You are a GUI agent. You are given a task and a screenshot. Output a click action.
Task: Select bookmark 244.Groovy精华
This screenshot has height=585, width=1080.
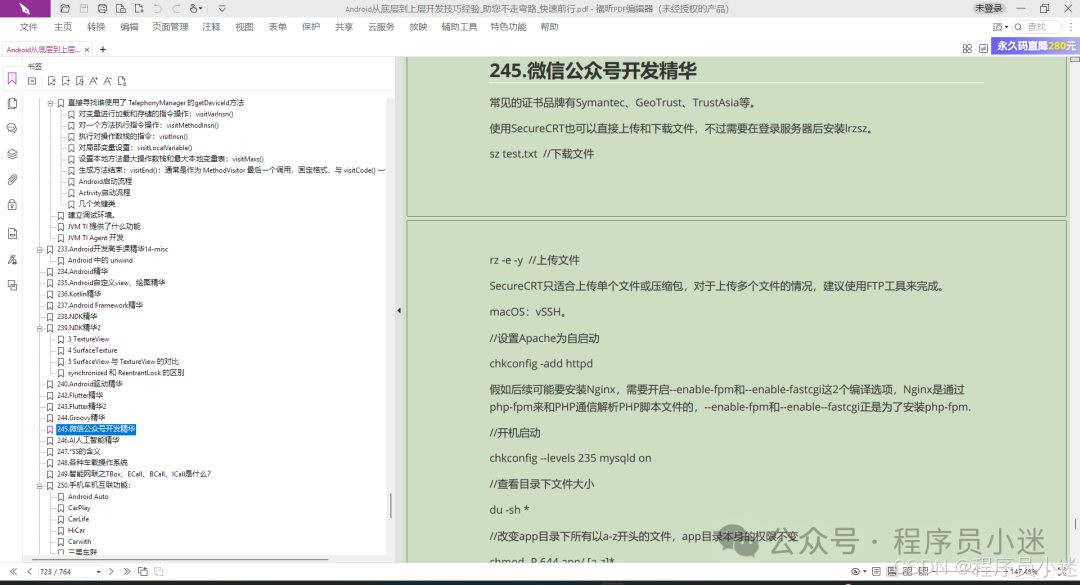[81, 418]
